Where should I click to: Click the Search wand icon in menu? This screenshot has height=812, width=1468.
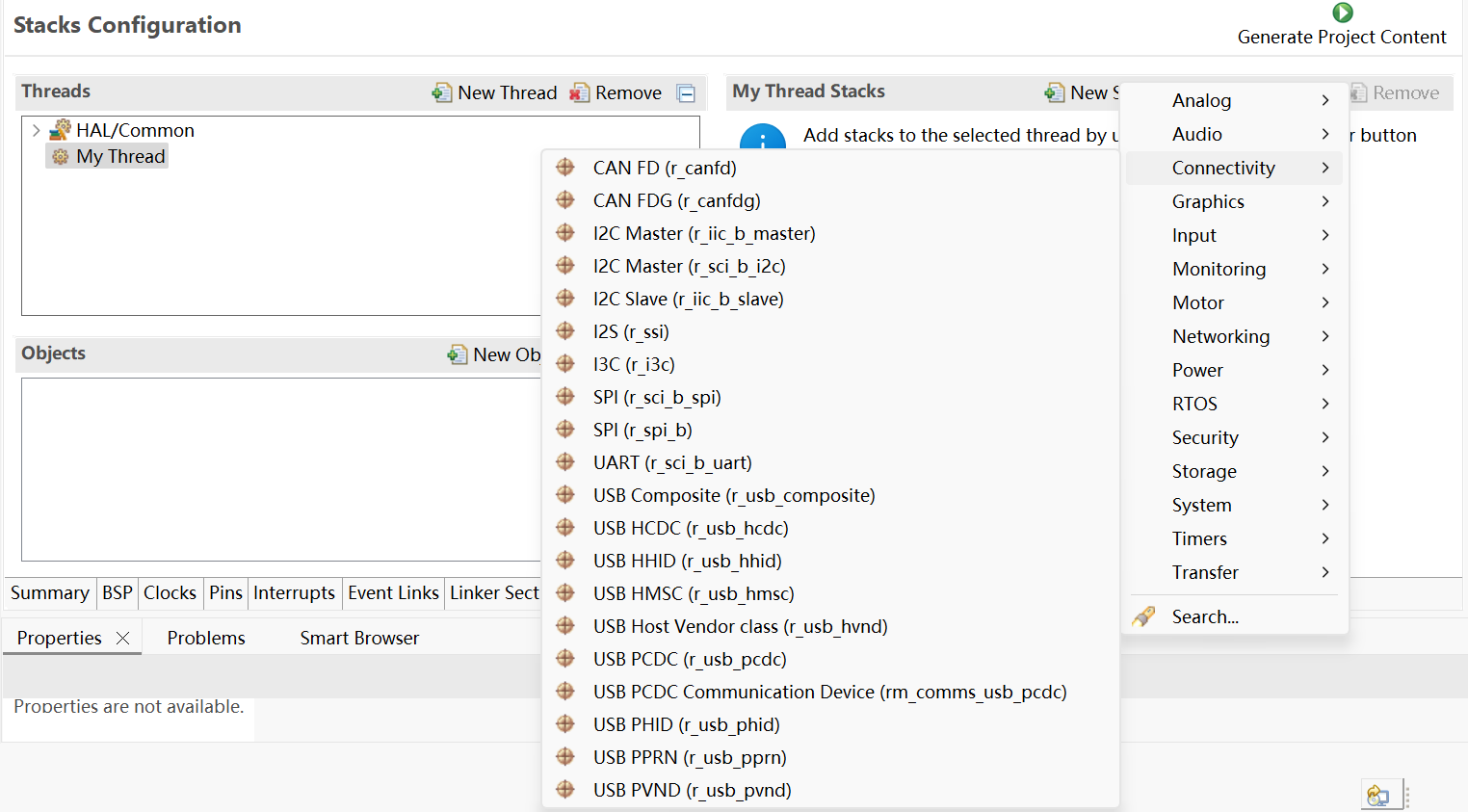pos(1143,616)
